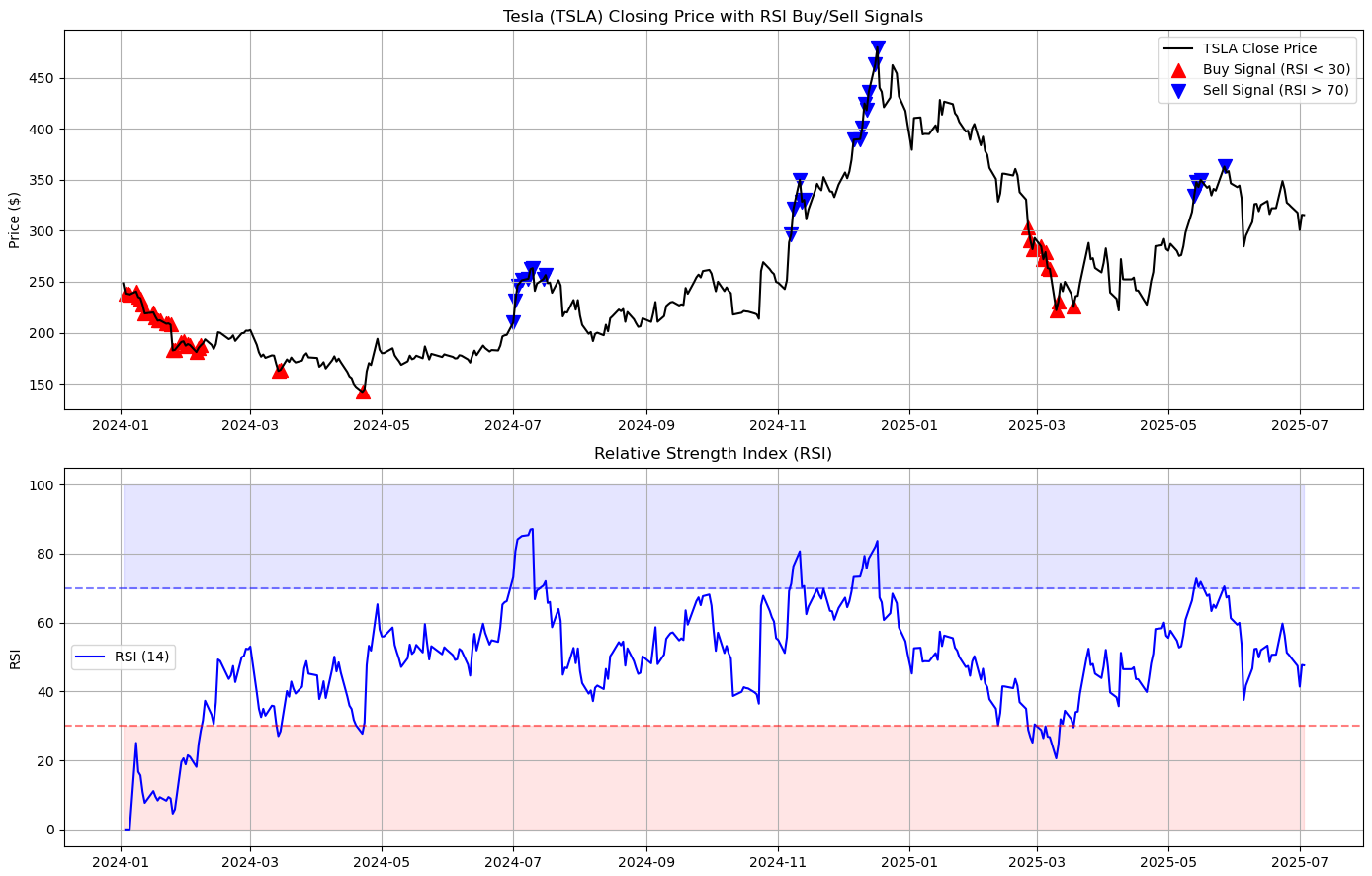Click the 2024-07 date under the price chart
The image size is (1372, 876).
tap(513, 426)
